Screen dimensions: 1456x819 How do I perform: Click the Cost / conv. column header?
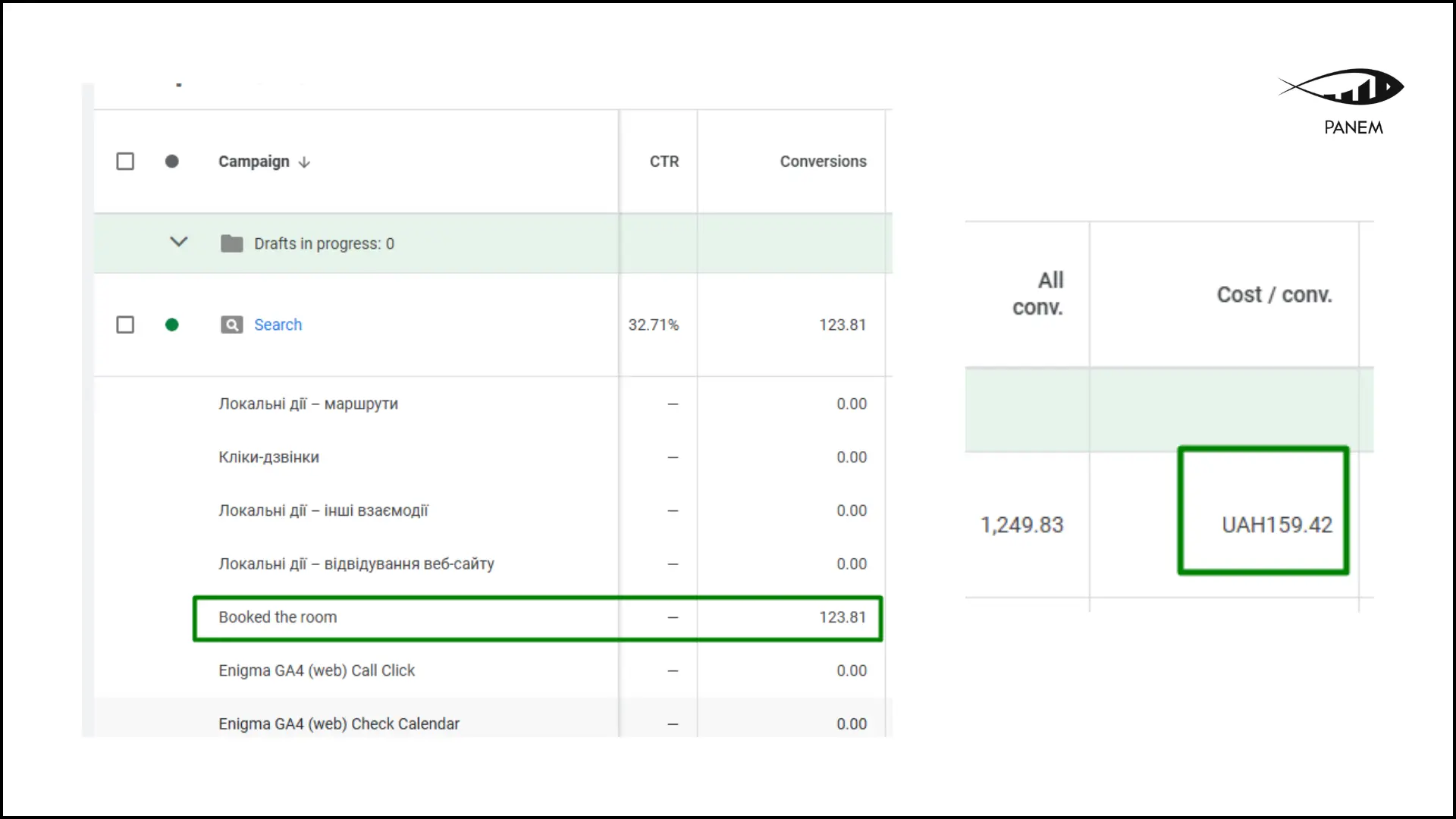pyautogui.click(x=1274, y=294)
